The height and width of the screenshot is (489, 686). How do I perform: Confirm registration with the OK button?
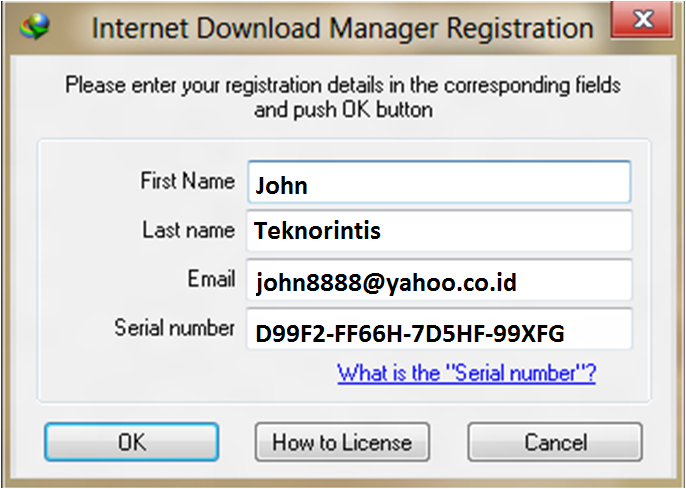point(131,442)
